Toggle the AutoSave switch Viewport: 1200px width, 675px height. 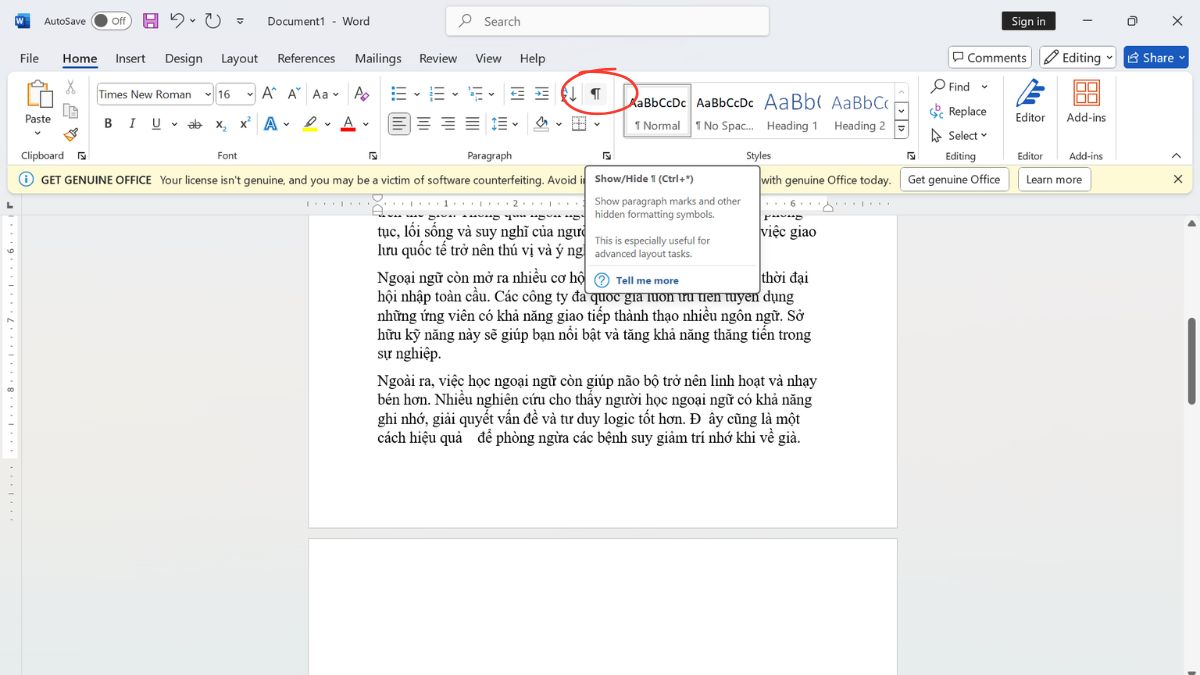[111, 20]
